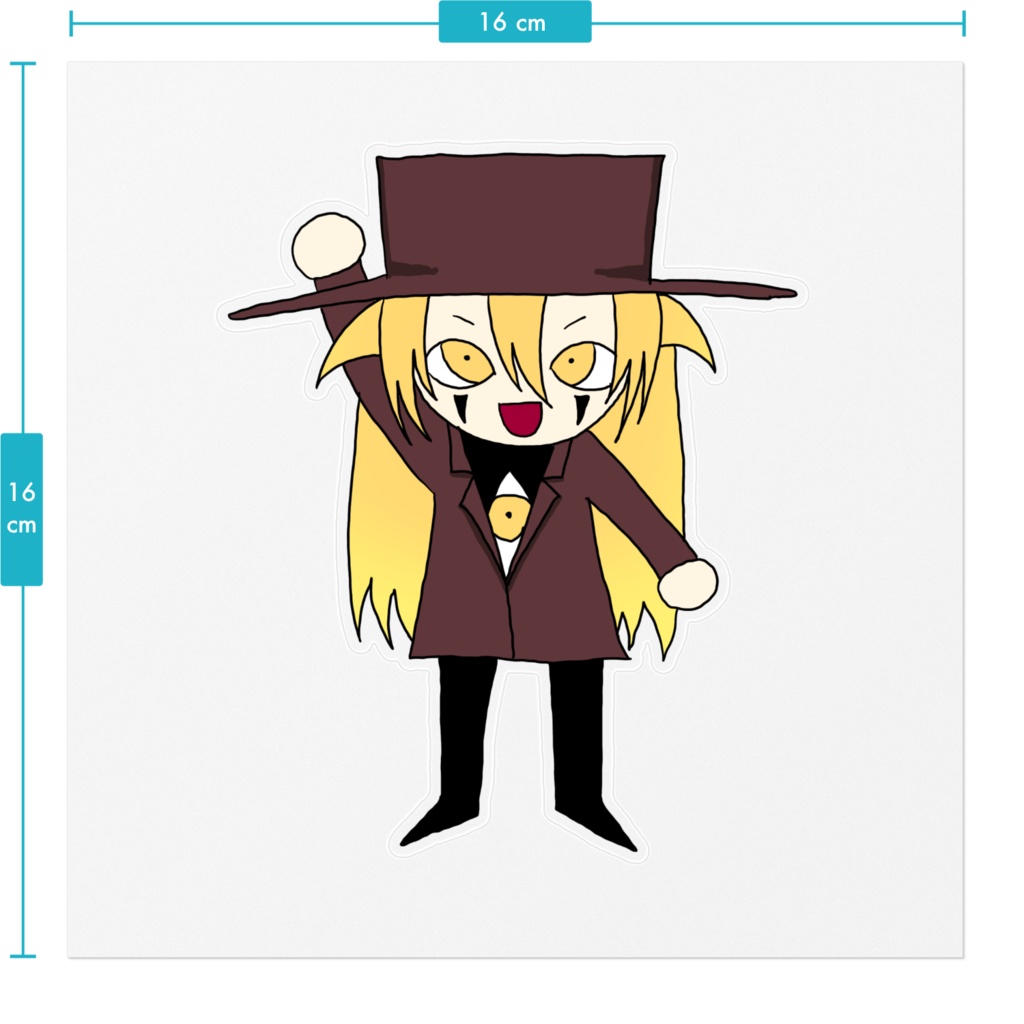This screenshot has height=1024, width=1024.
Task: Click the left end cap of the top ruler
Action: click(70, 21)
